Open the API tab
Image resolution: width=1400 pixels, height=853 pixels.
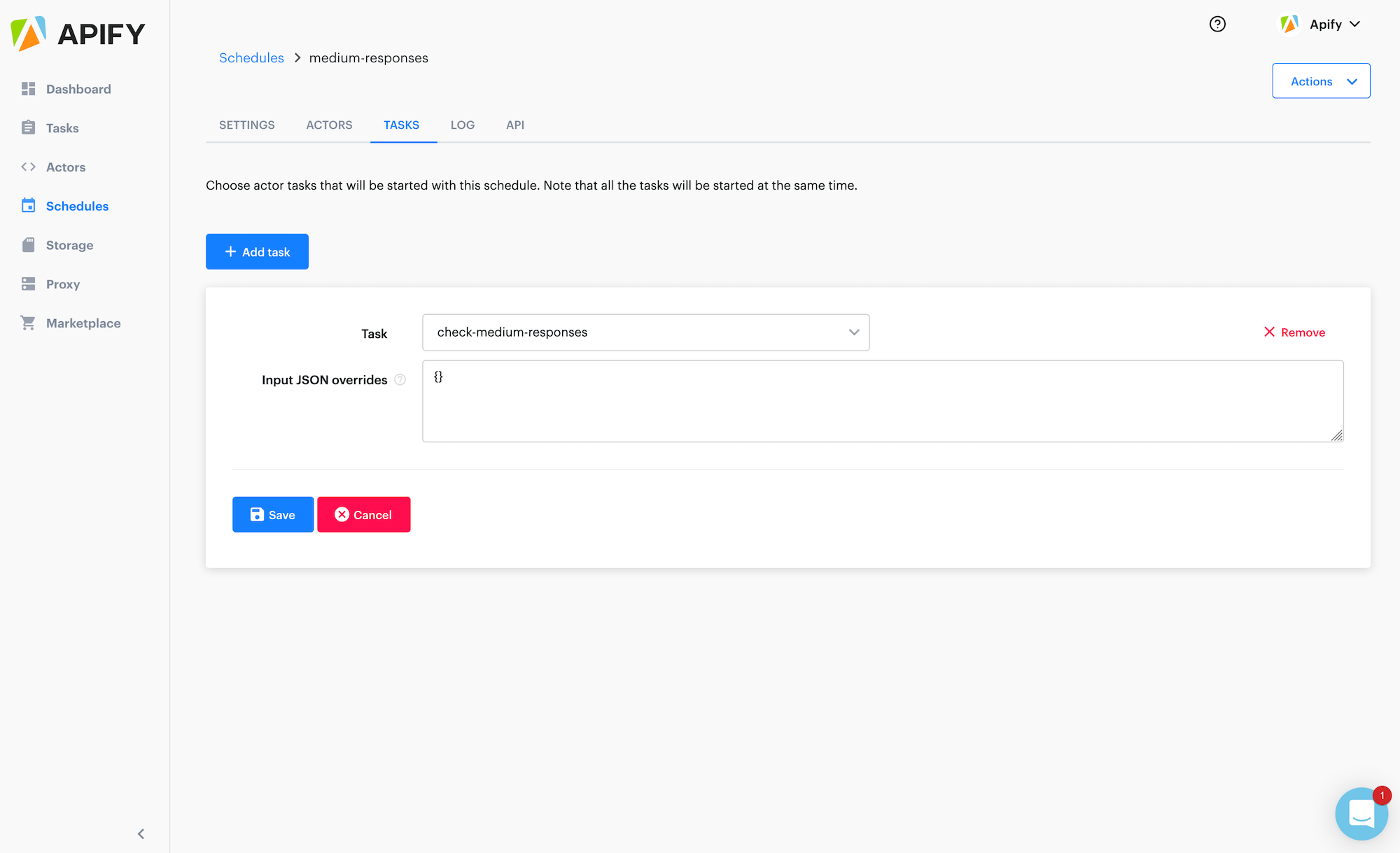pos(515,125)
